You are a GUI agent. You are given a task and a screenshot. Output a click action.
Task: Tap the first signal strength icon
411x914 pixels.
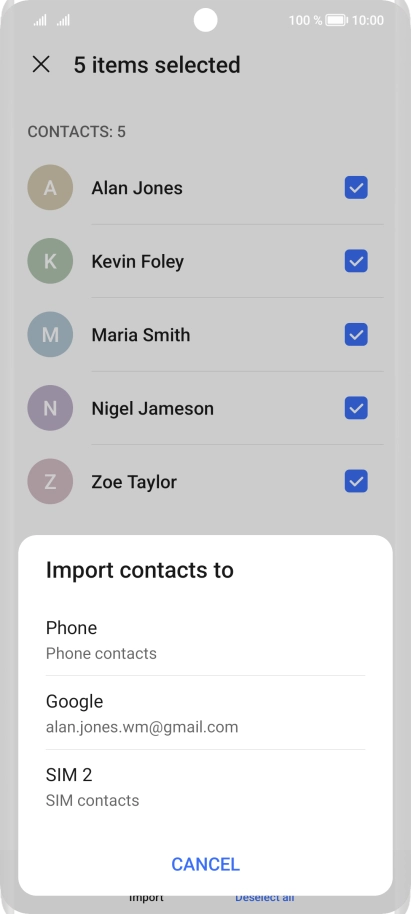pyautogui.click(x=40, y=20)
